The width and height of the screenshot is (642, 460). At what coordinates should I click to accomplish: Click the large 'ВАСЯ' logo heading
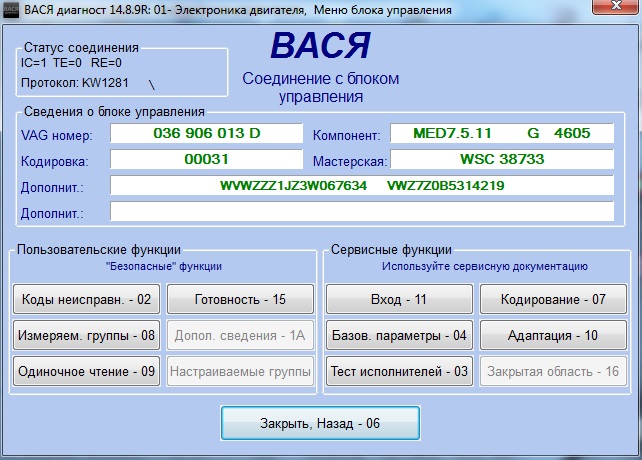pos(320,45)
